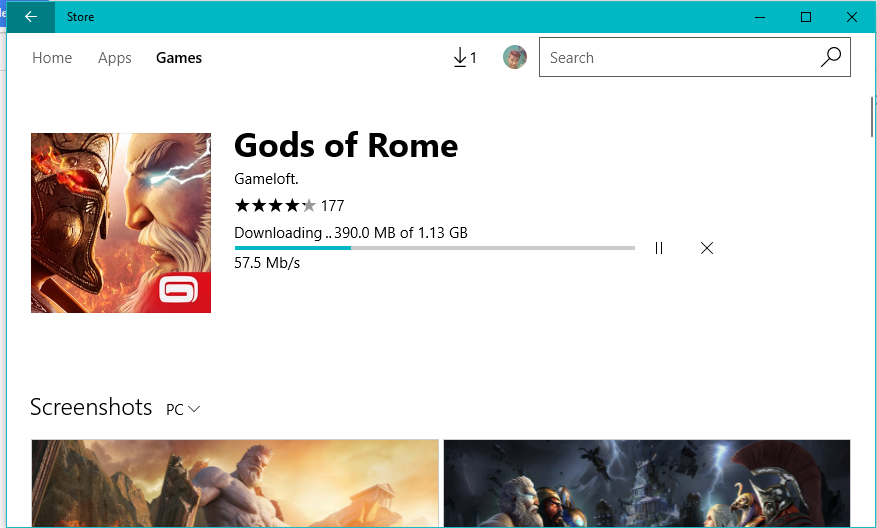The width and height of the screenshot is (877, 528).
Task: Open the Zeus statue screenshot
Action: tap(235, 483)
